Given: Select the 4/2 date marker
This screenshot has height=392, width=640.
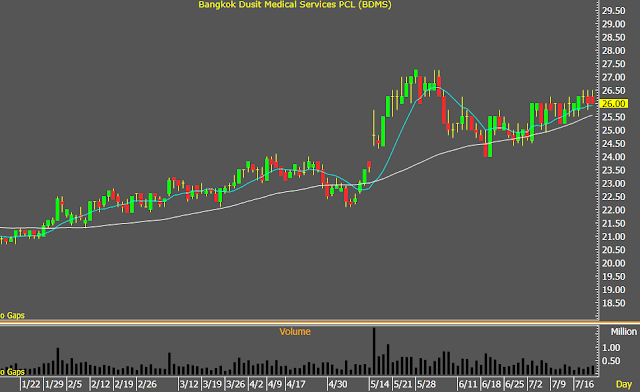Looking at the screenshot, I should click(x=256, y=384).
